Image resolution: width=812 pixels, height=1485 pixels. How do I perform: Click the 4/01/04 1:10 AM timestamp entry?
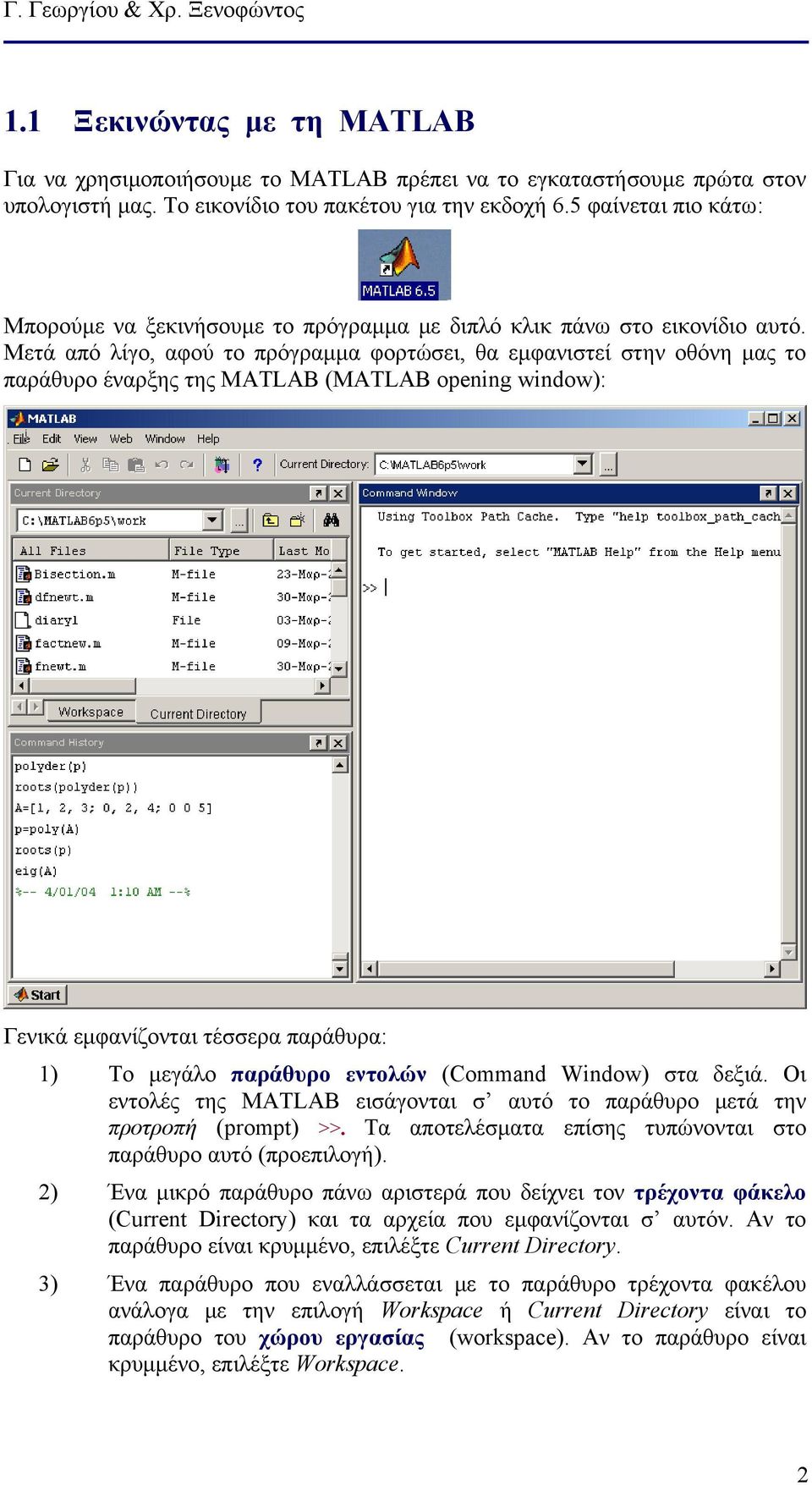coord(102,892)
